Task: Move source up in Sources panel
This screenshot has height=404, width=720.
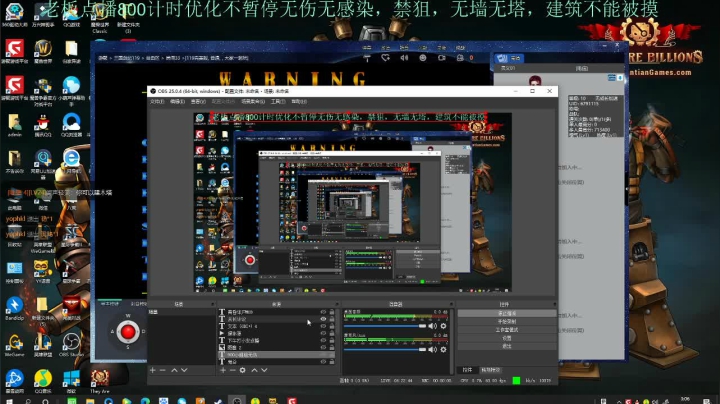Action: point(254,370)
